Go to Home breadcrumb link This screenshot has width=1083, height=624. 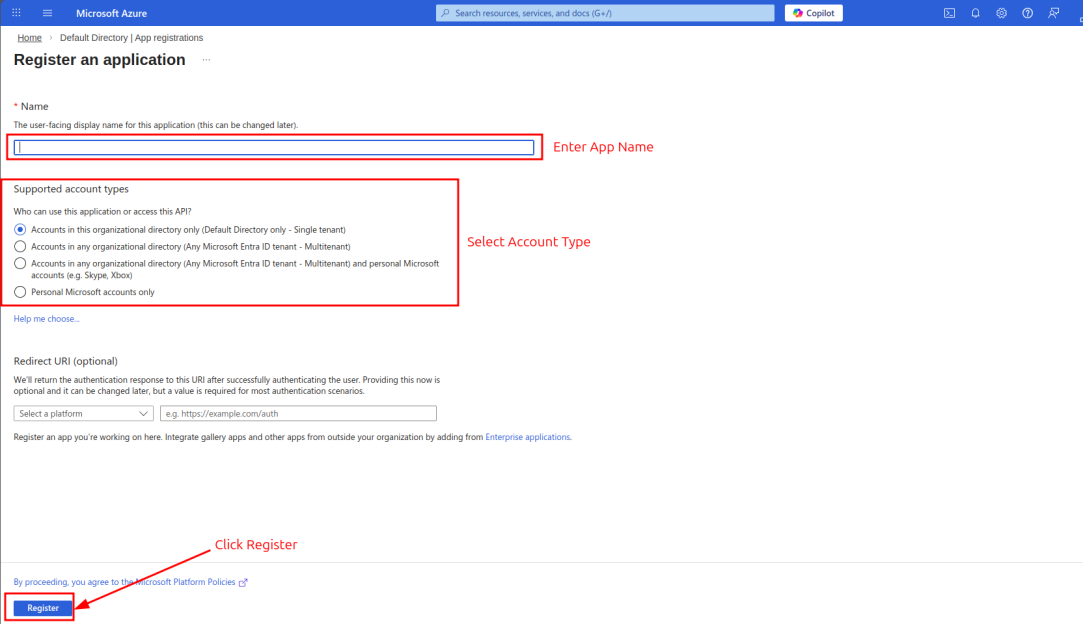[x=30, y=38]
